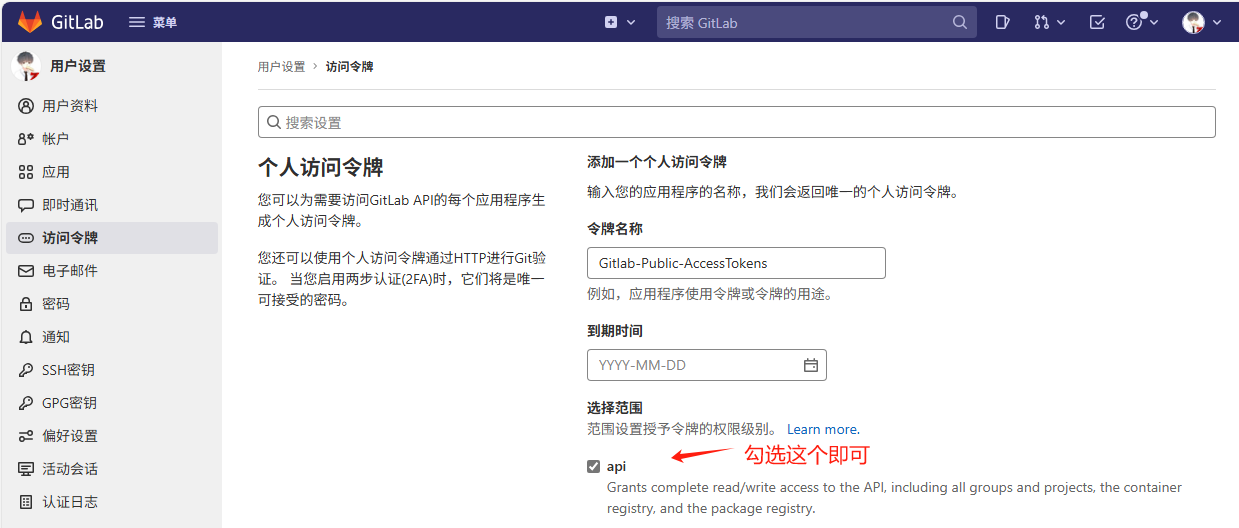Click the 令牌名称 input field
Screen dimensions: 1239x528
(736, 263)
